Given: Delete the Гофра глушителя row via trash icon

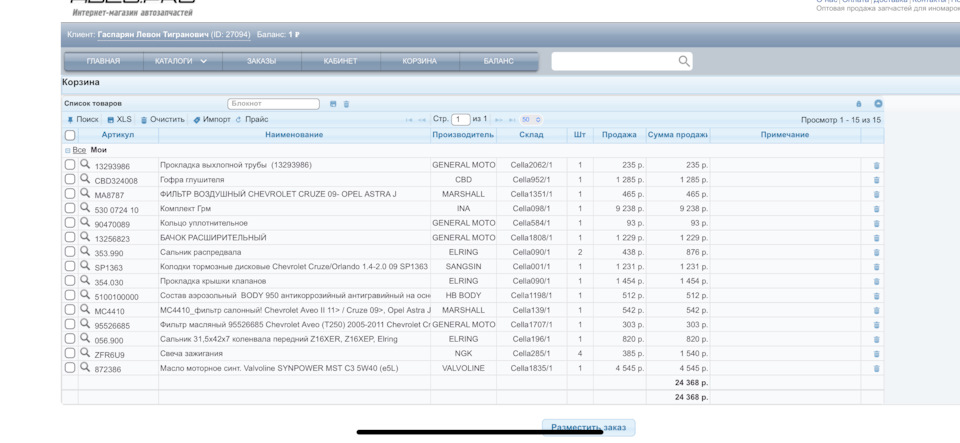Looking at the screenshot, I should click(877, 180).
